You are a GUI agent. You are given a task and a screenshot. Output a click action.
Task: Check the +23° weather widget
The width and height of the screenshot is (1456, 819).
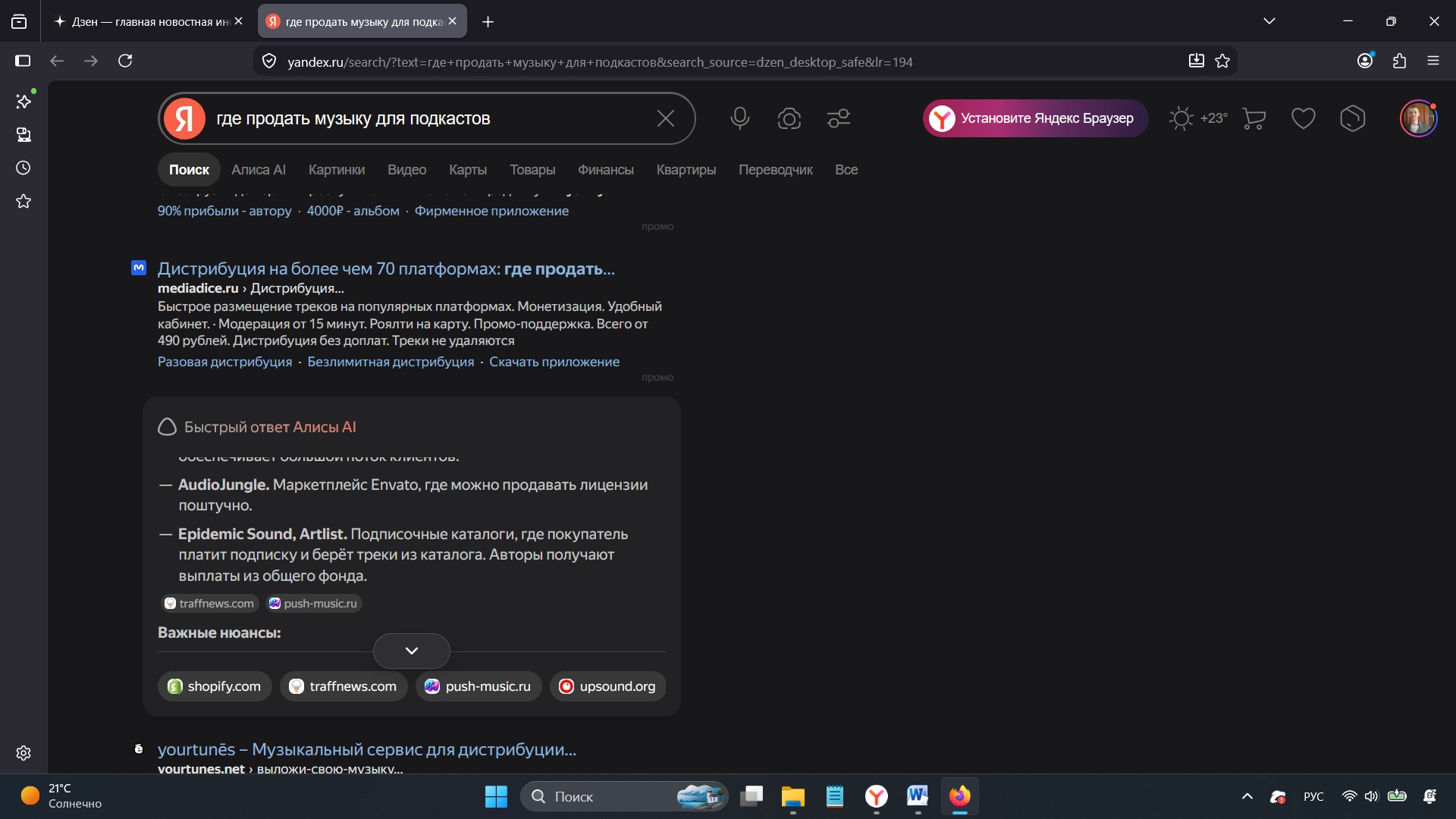tap(1198, 118)
